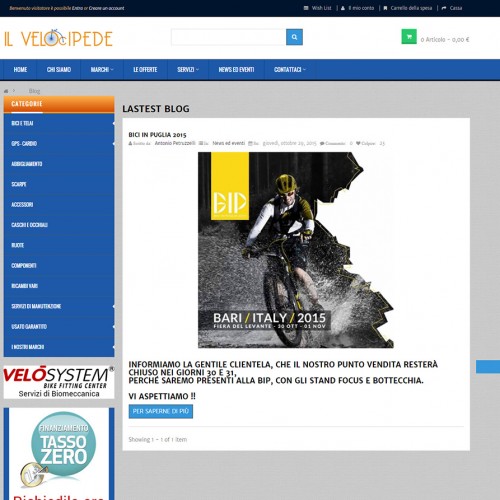Click inside the search input field

[x=229, y=37]
